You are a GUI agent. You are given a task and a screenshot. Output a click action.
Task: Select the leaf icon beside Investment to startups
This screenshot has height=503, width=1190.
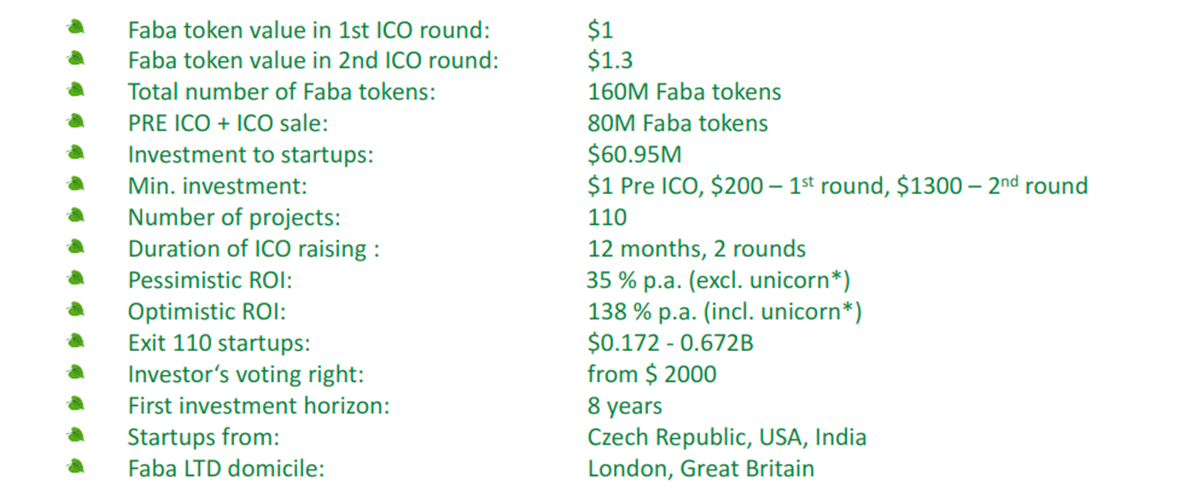coord(76,152)
